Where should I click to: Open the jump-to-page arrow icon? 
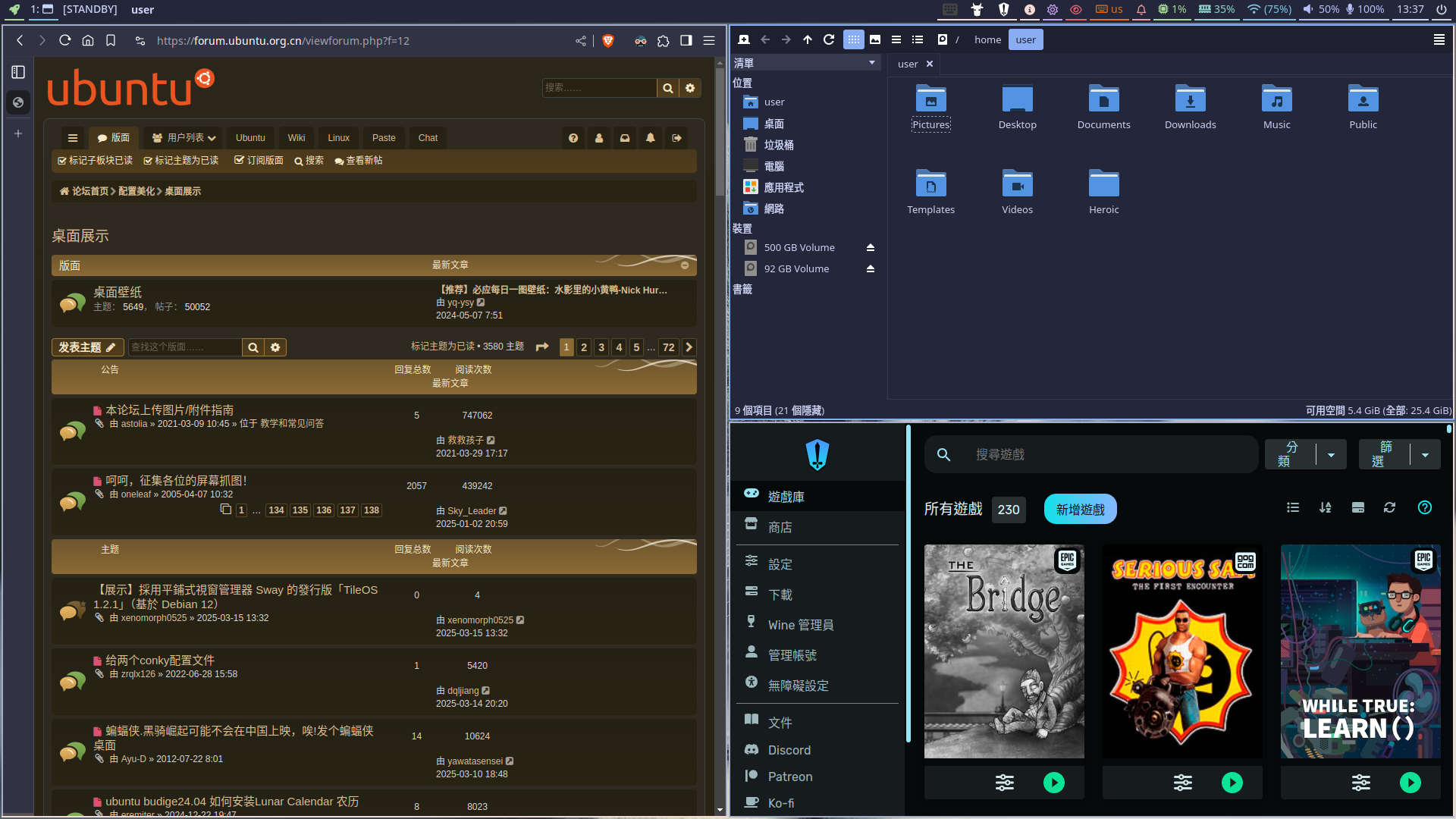[542, 347]
